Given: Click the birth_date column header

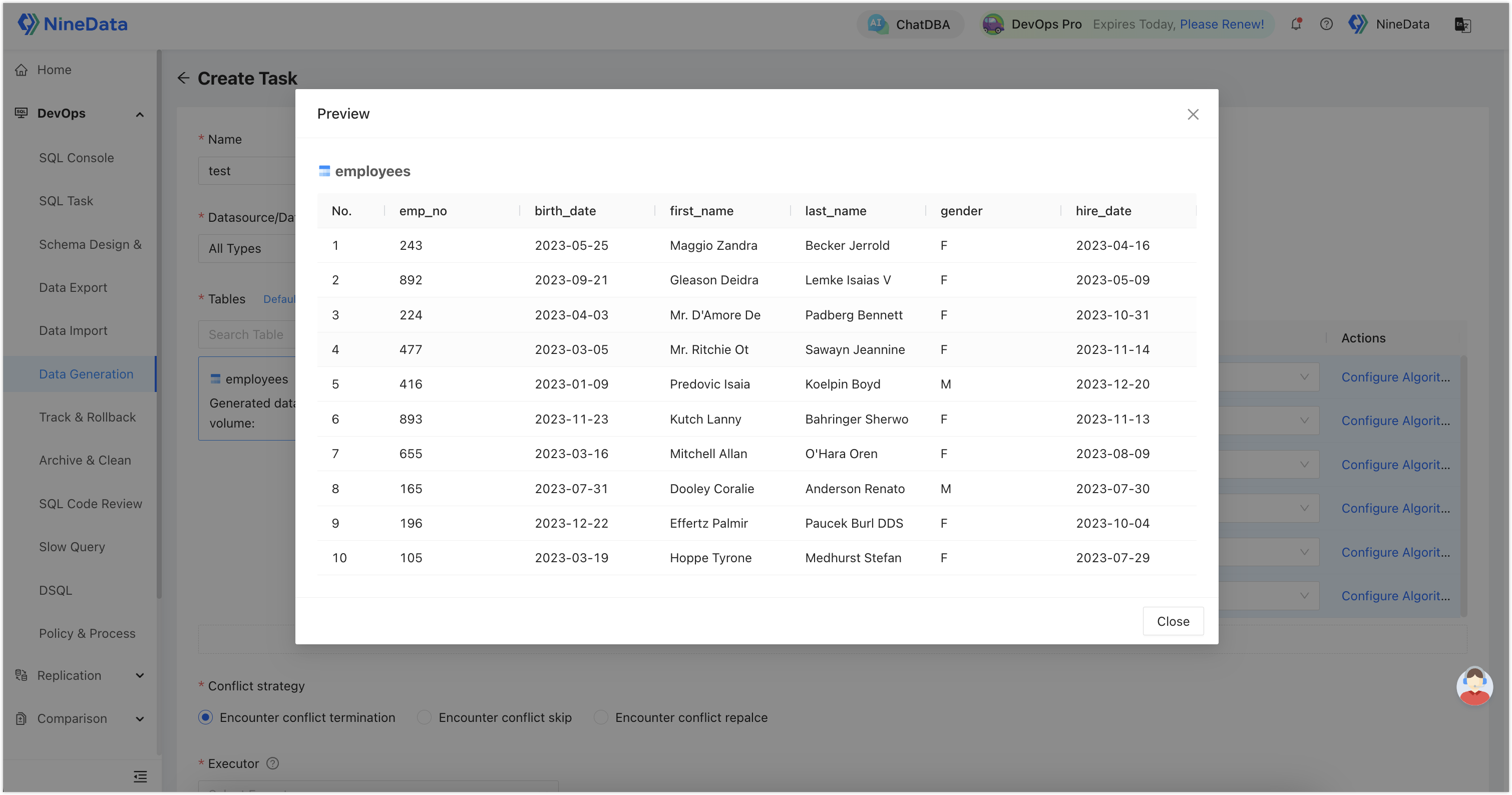Looking at the screenshot, I should tap(565, 211).
